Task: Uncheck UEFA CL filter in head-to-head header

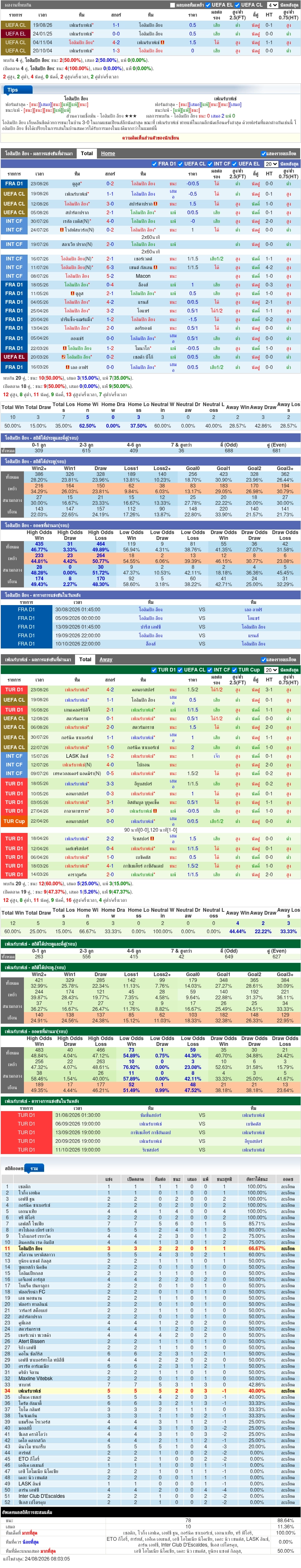Action: point(238,5)
